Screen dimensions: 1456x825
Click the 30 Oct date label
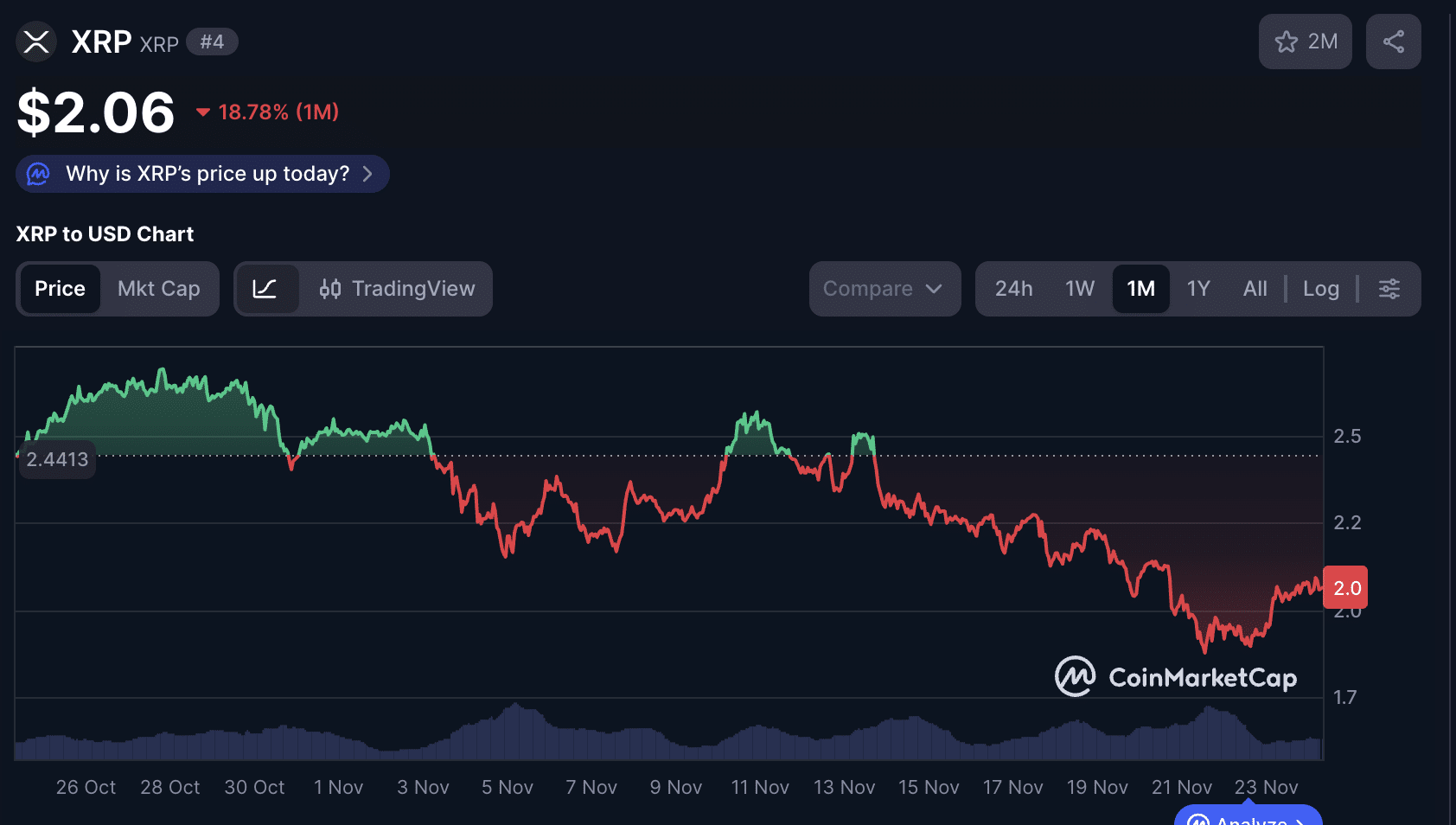point(254,788)
